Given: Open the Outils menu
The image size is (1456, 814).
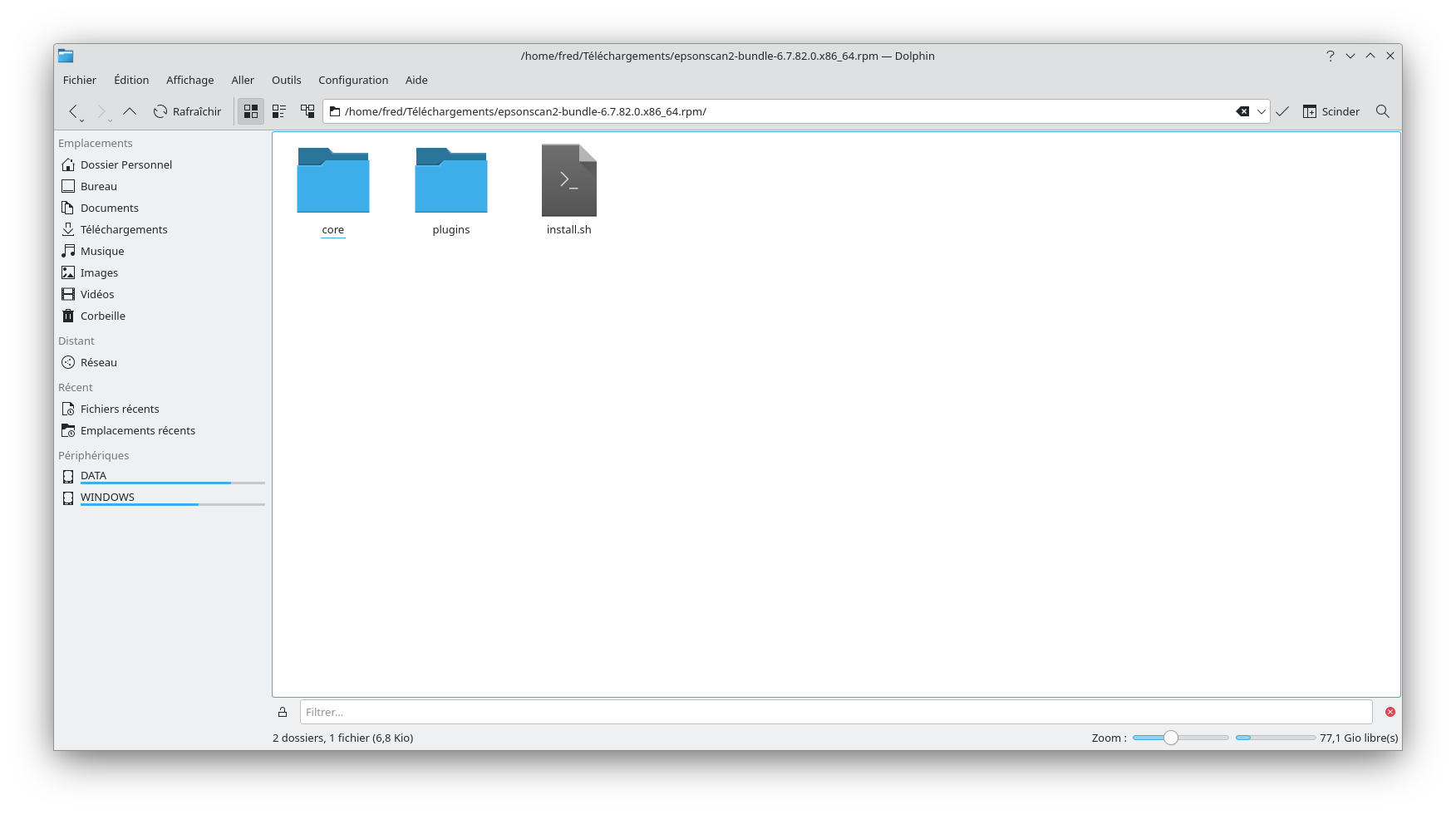Looking at the screenshot, I should [286, 80].
